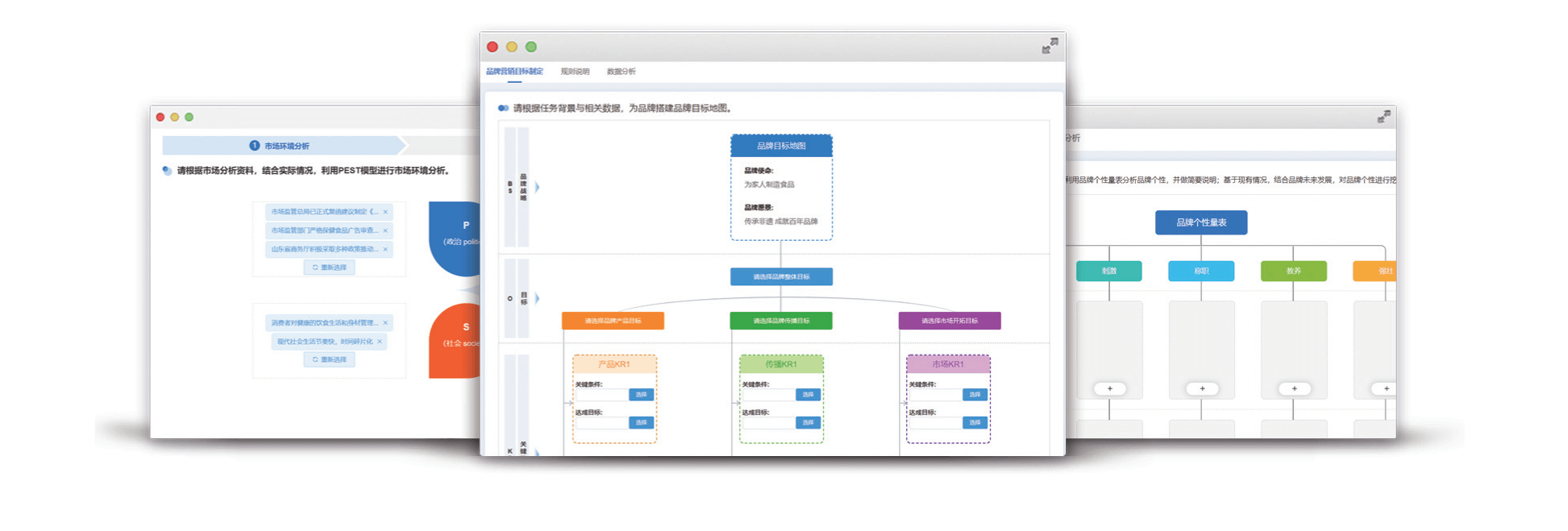Open the 数据分析 tab
This screenshot has height=531, width=1568.
621,72
